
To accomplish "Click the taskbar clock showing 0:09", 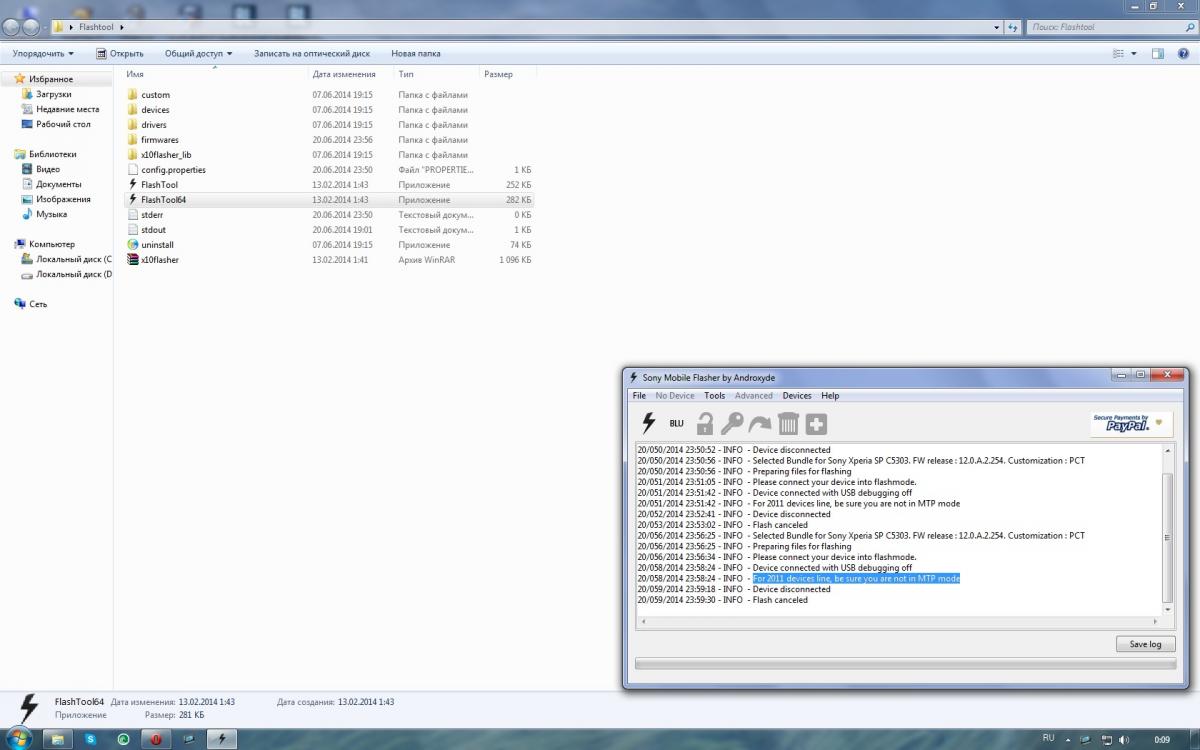I will 1162,740.
